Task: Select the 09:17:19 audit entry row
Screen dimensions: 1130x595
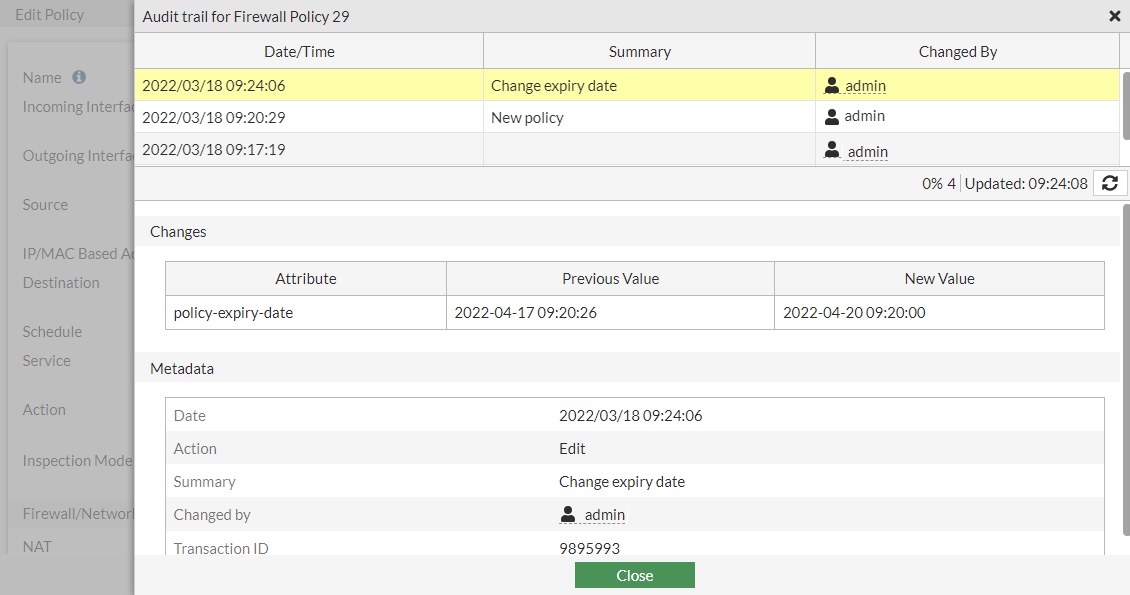Action: pos(214,150)
